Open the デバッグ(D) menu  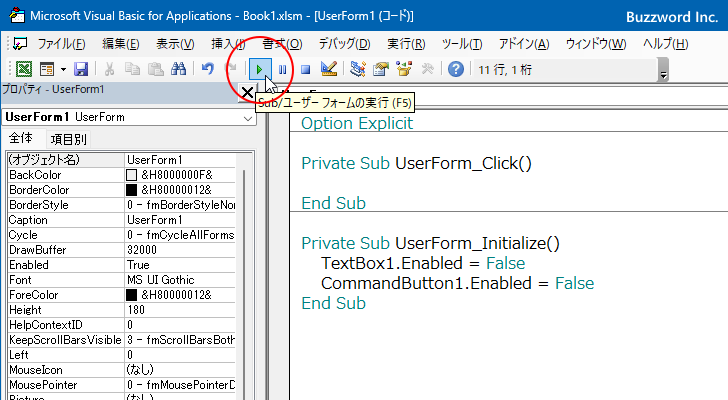(344, 44)
